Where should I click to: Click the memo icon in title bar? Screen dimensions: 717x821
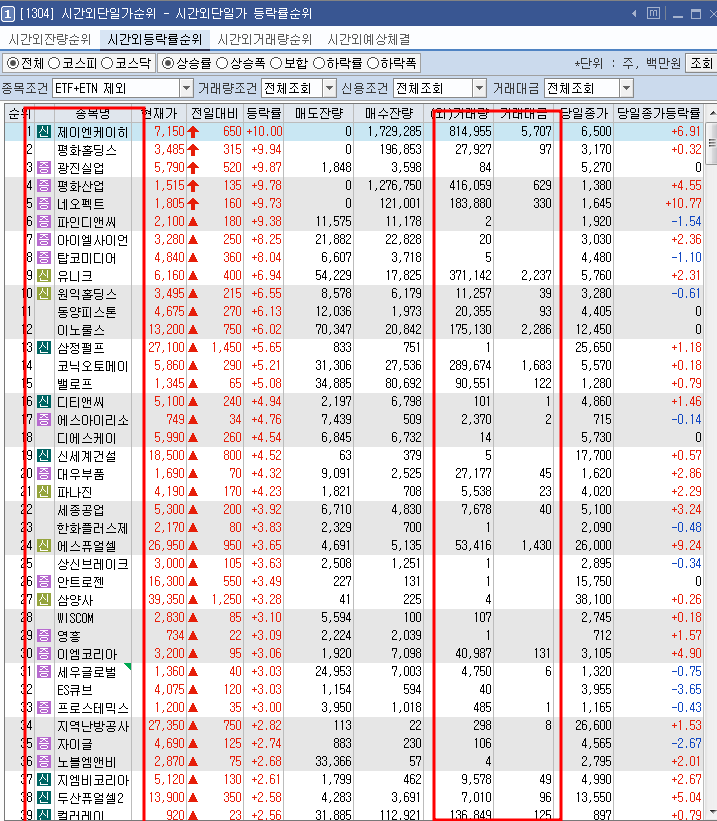pyautogui.click(x=654, y=13)
